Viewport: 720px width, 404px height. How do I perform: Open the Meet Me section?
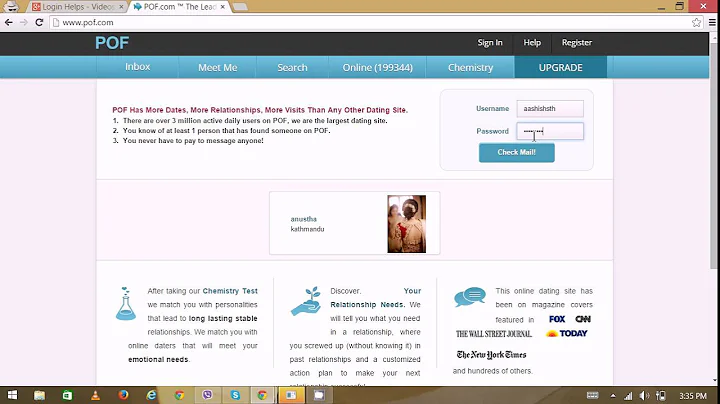(x=218, y=67)
